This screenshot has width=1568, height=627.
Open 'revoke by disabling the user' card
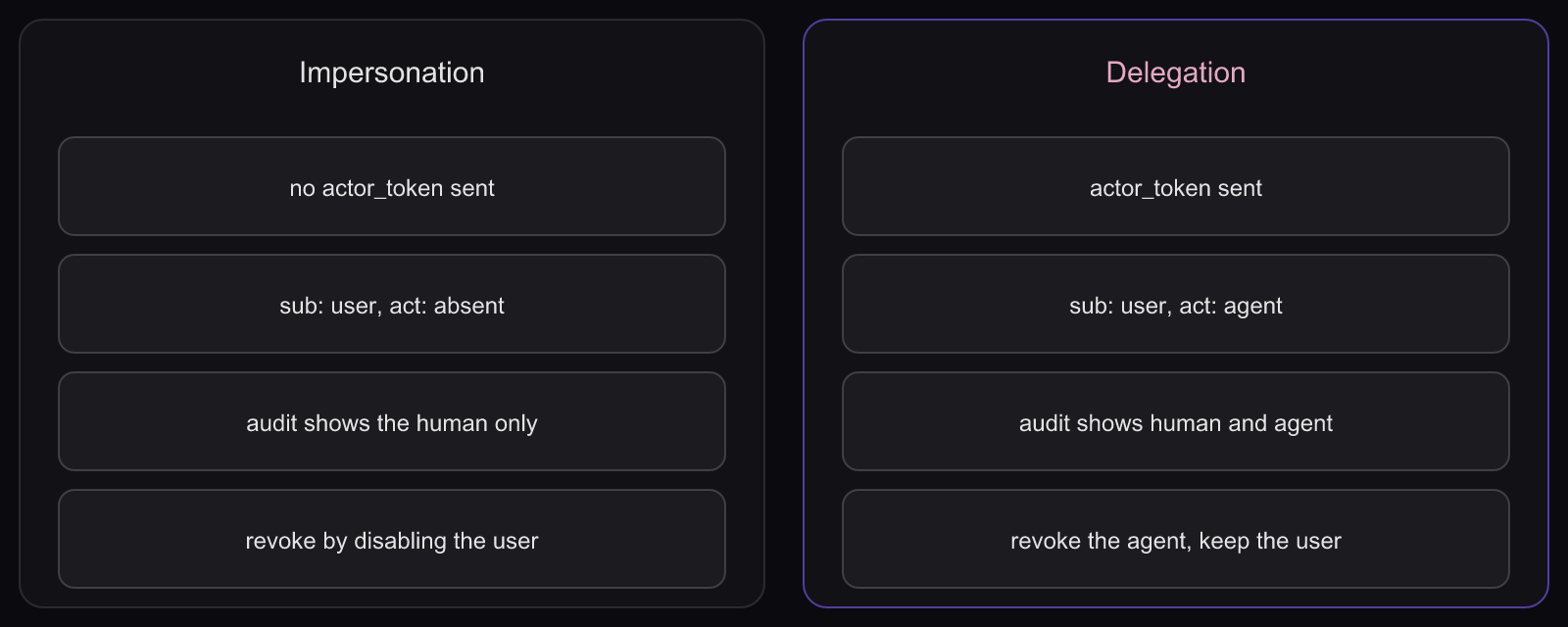pyautogui.click(x=392, y=539)
